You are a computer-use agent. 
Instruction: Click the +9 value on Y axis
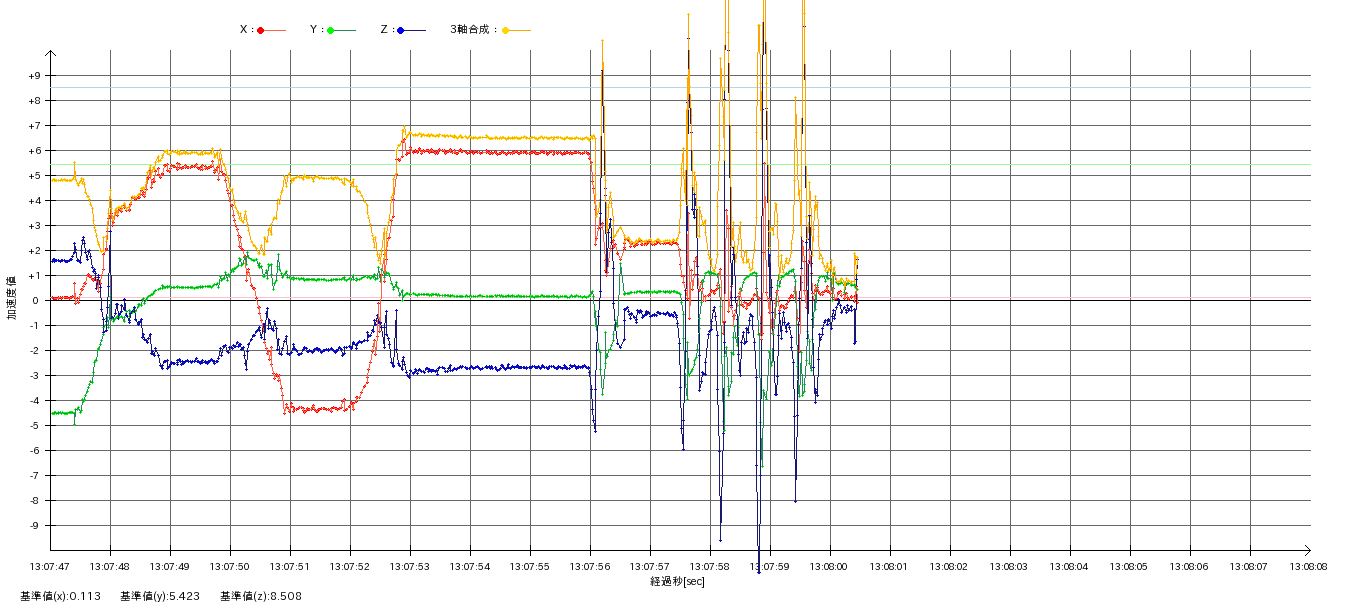coord(34,76)
